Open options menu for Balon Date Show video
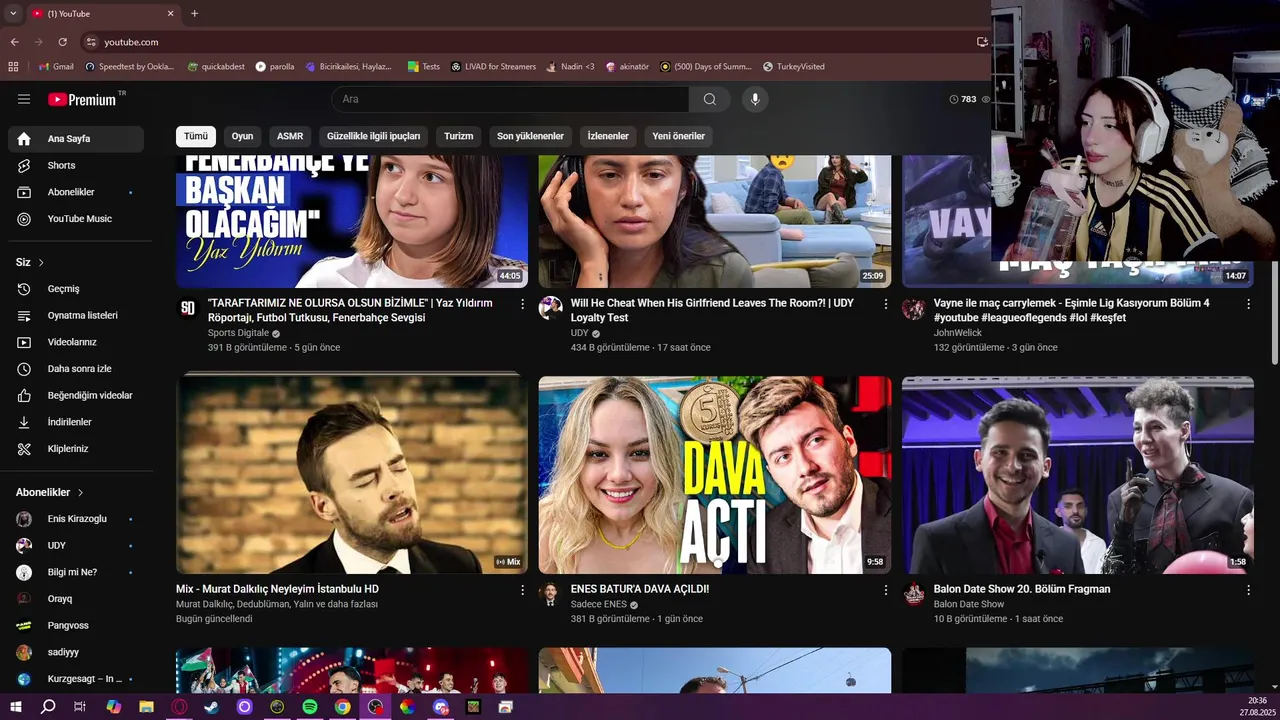 coord(1248,590)
